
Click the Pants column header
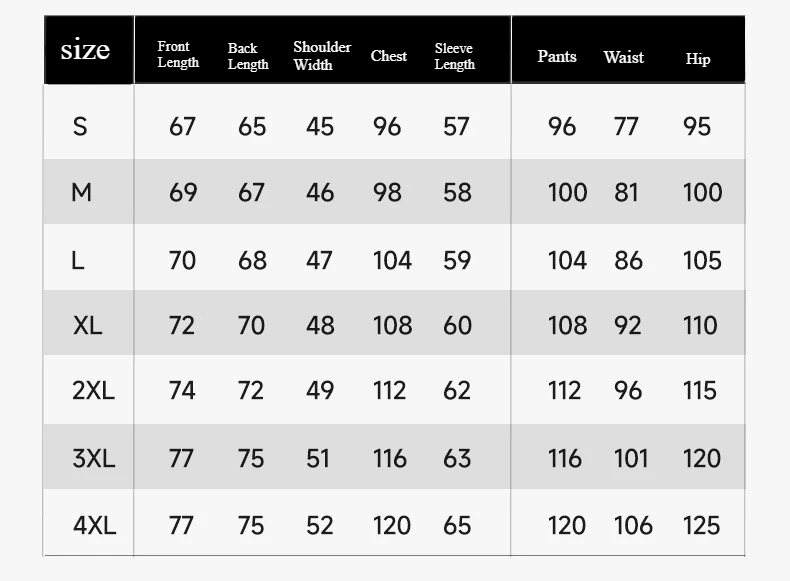[557, 56]
